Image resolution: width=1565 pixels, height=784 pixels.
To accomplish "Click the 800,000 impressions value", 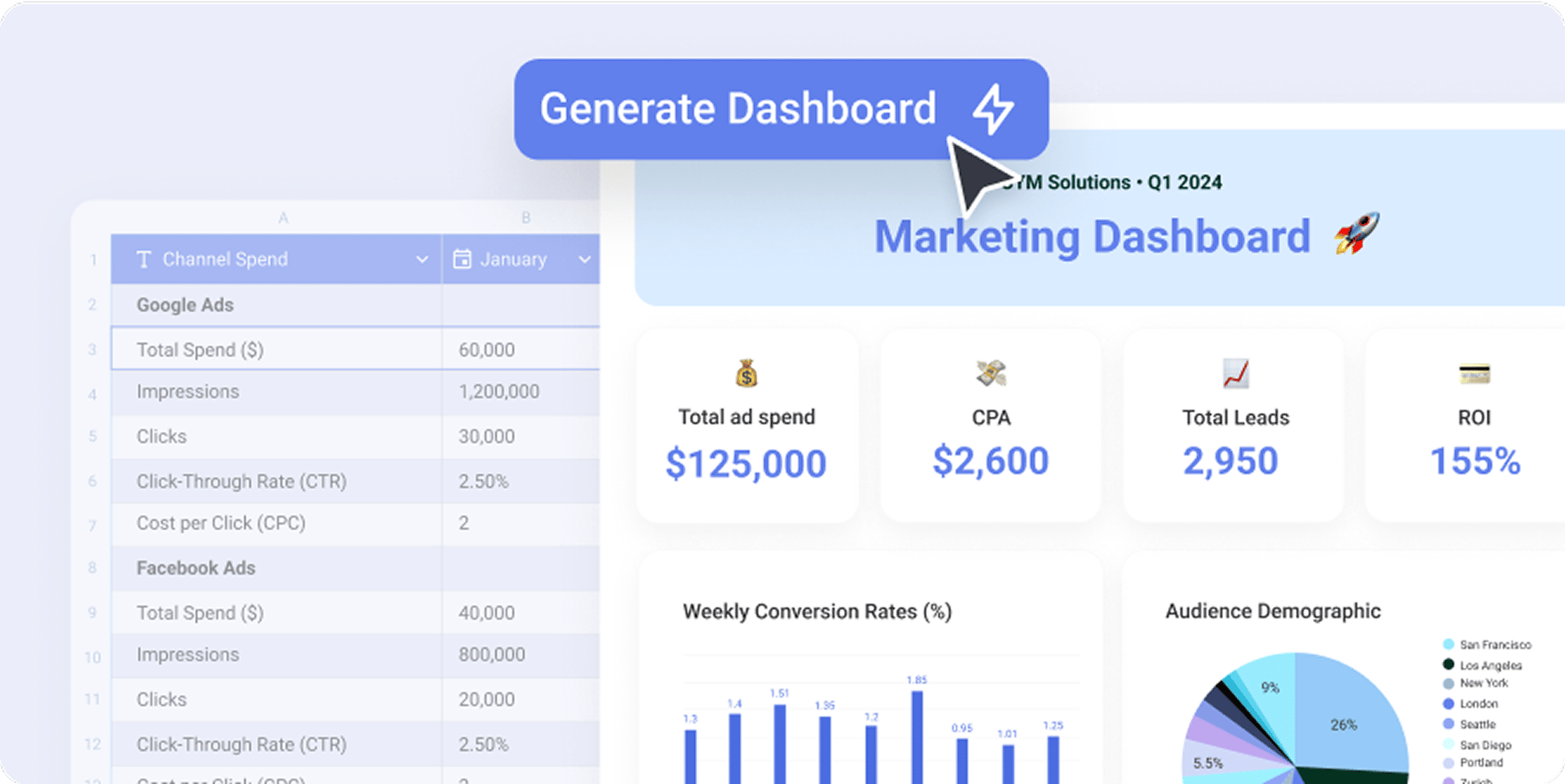I will point(492,654).
